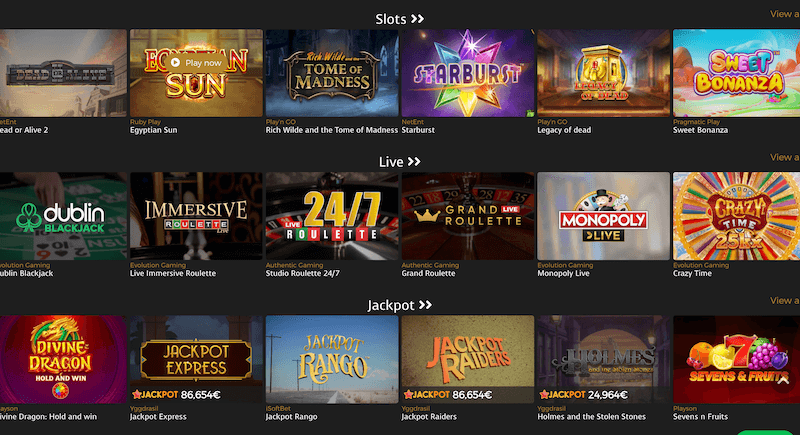Open the 24/7 Roulette thumbnail

(x=332, y=216)
